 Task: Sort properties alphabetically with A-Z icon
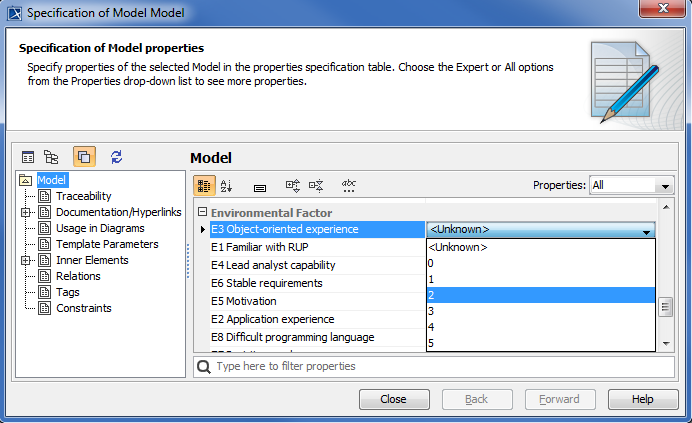[x=226, y=185]
